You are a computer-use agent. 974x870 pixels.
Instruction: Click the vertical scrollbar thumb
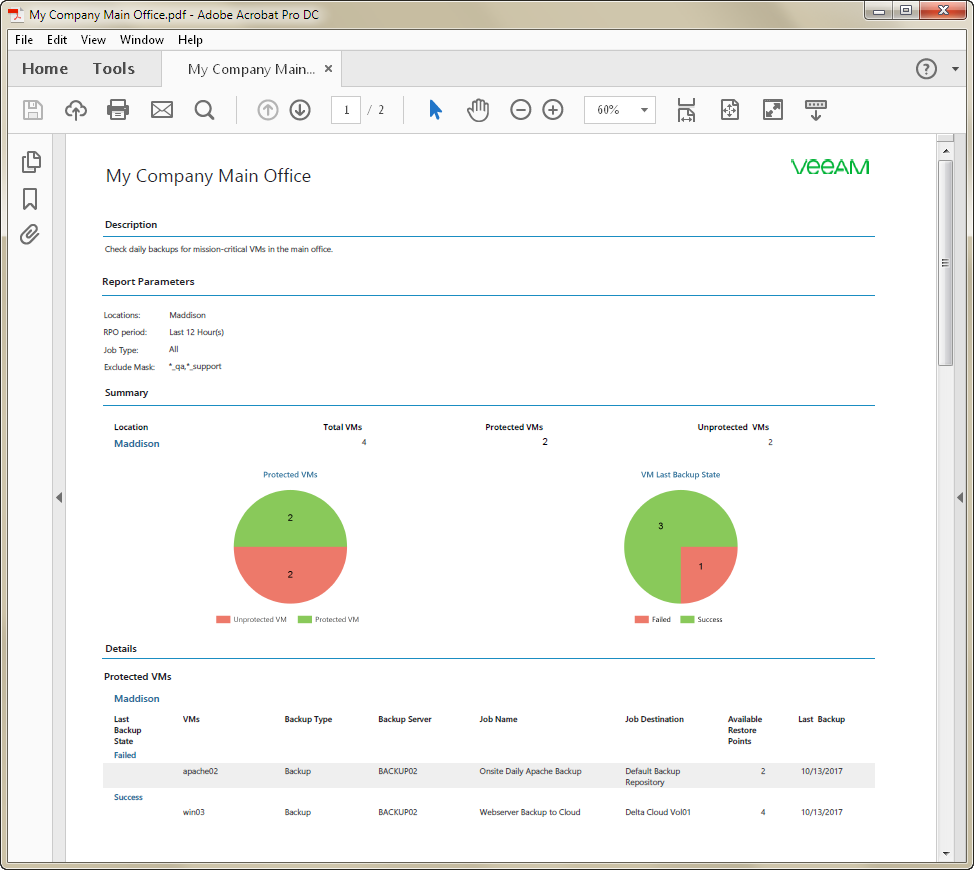click(x=945, y=263)
